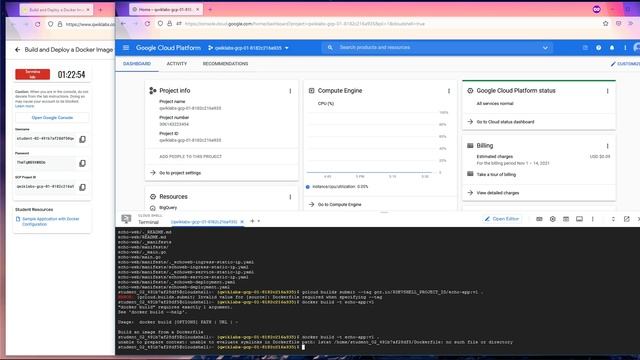Open the project selector dropdown in the header

(x=248, y=48)
